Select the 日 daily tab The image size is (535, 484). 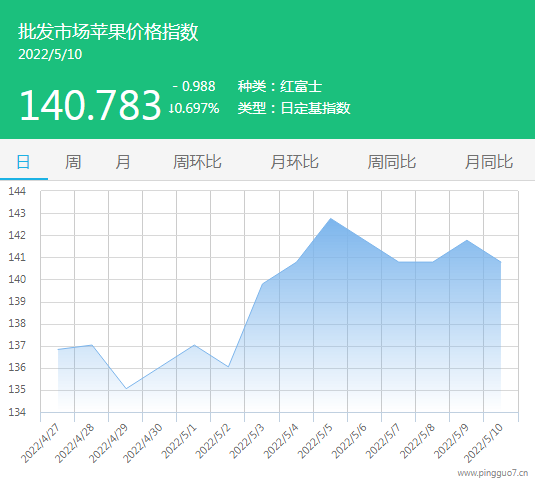pos(23,162)
